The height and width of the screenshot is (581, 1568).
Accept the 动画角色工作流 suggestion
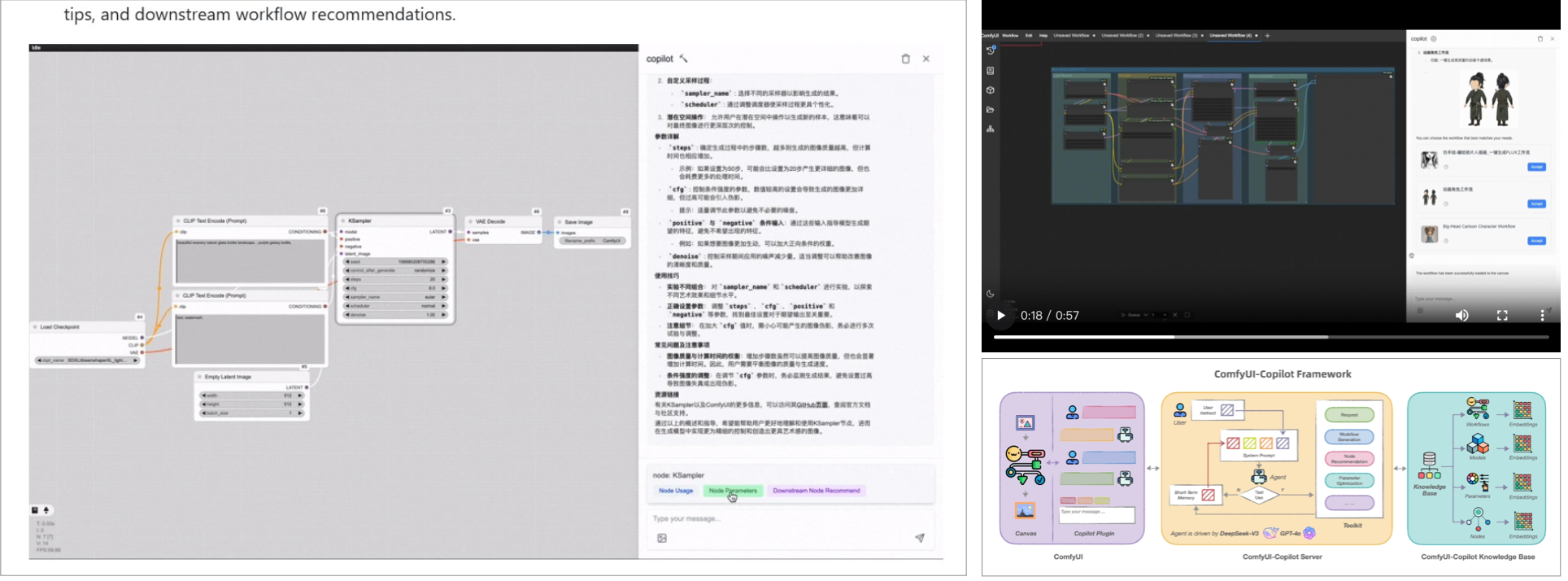[x=1536, y=203]
